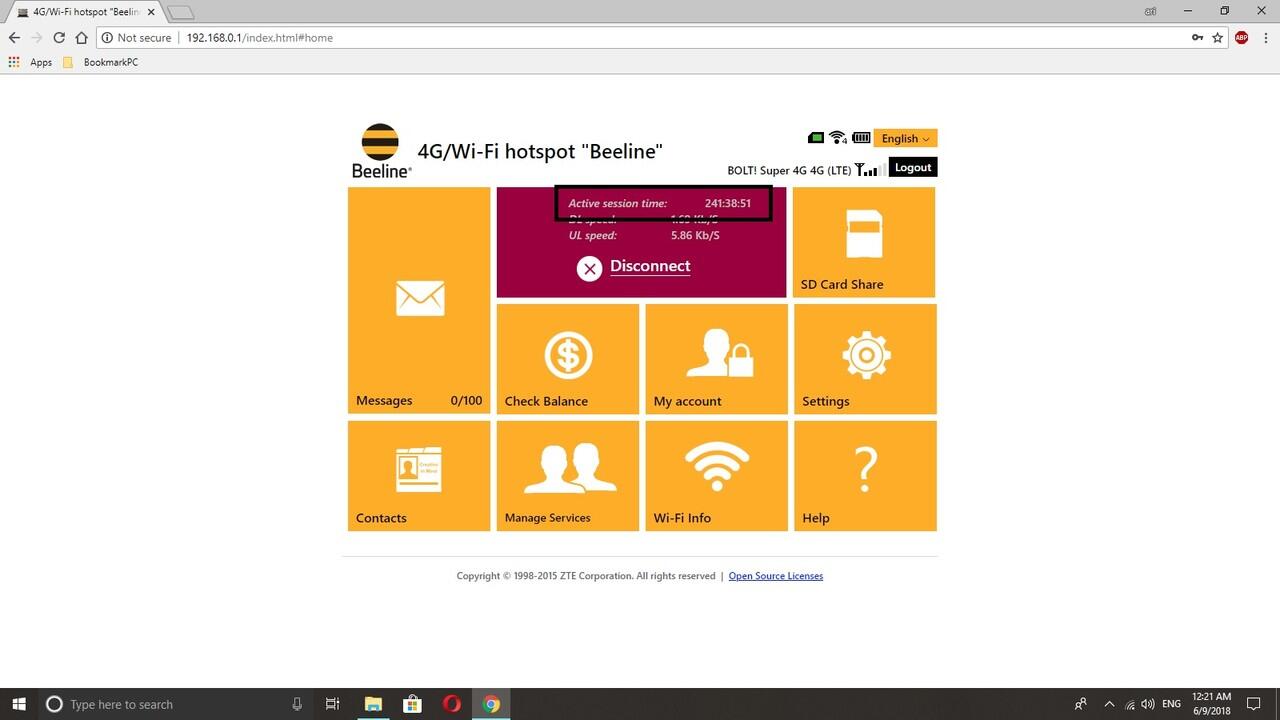Open the Contacts card tile
1280x720 pixels.
[419, 475]
